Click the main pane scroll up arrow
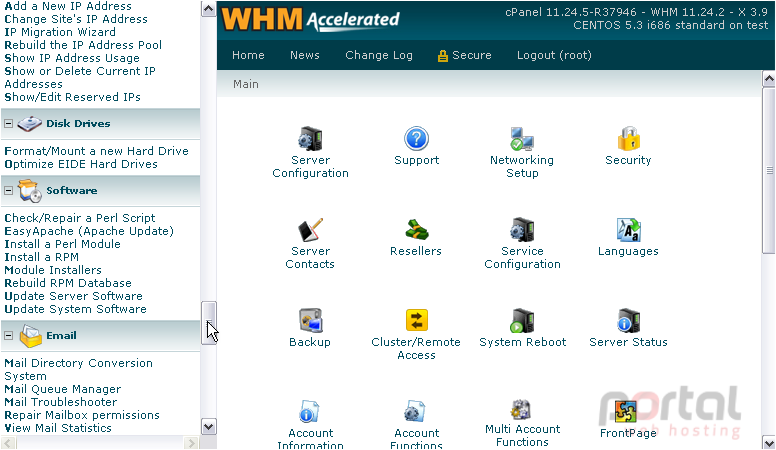Screen dimensions: 776x450 769,78
